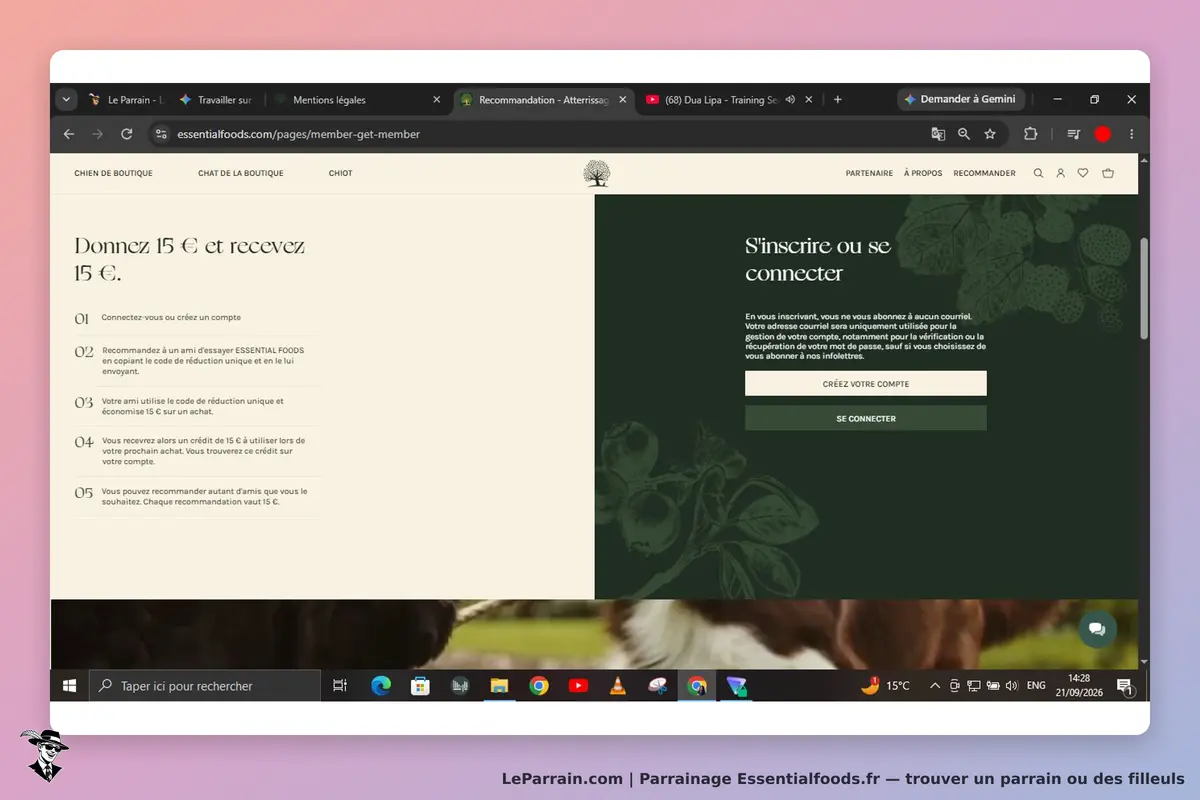Open media controls icon in Chrome toolbar
1200x800 pixels.
coord(1074,134)
